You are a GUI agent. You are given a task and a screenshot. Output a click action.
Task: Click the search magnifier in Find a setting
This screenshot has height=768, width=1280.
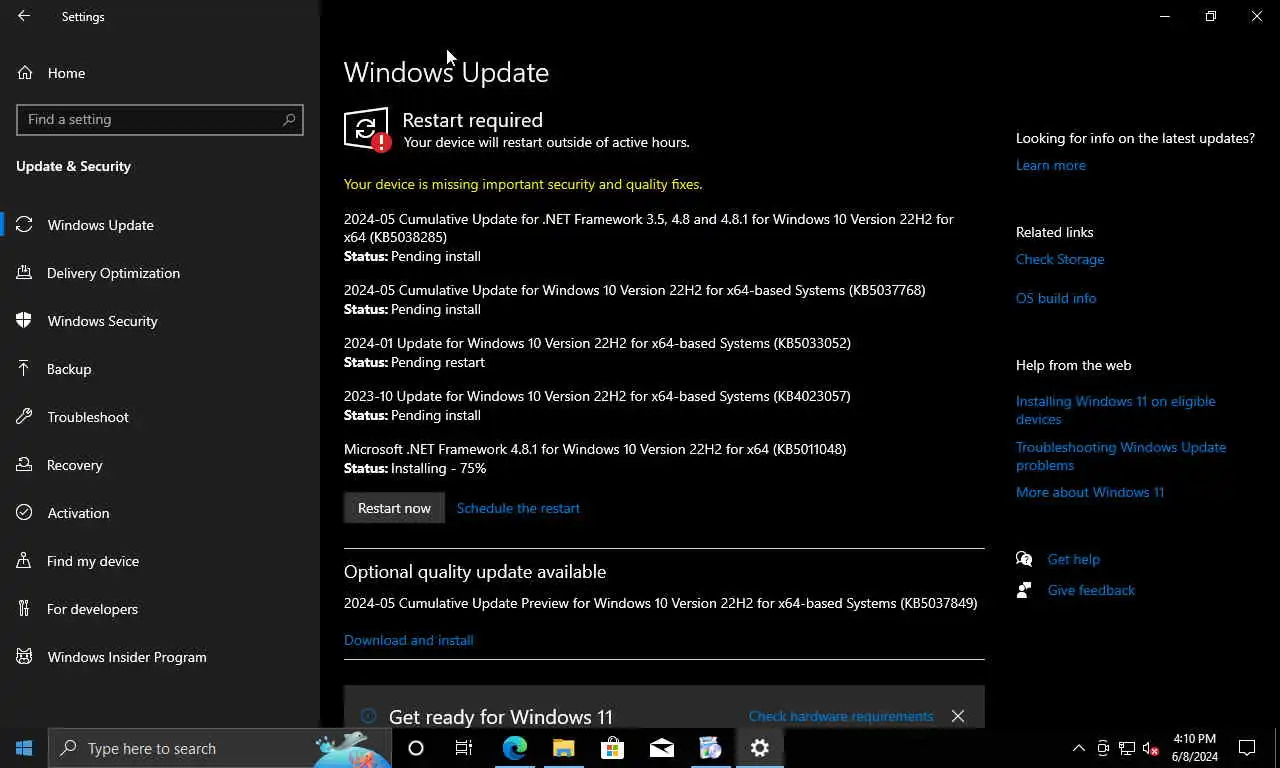[x=289, y=119]
